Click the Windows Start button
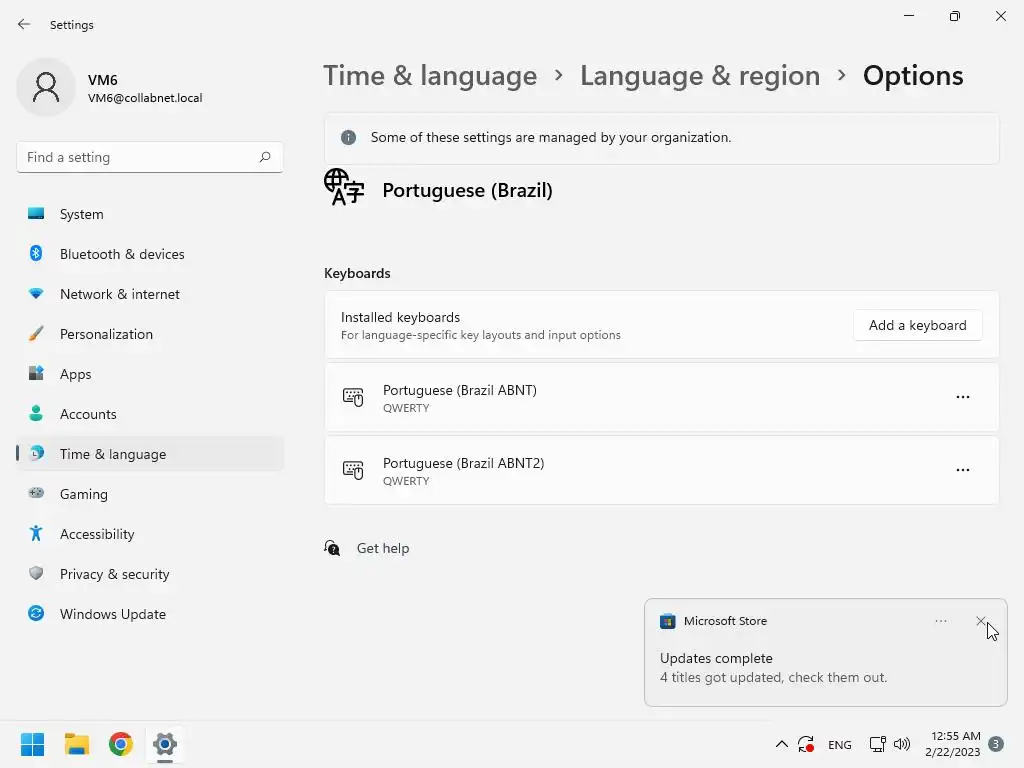Screen dimensions: 1024x768 33,744
